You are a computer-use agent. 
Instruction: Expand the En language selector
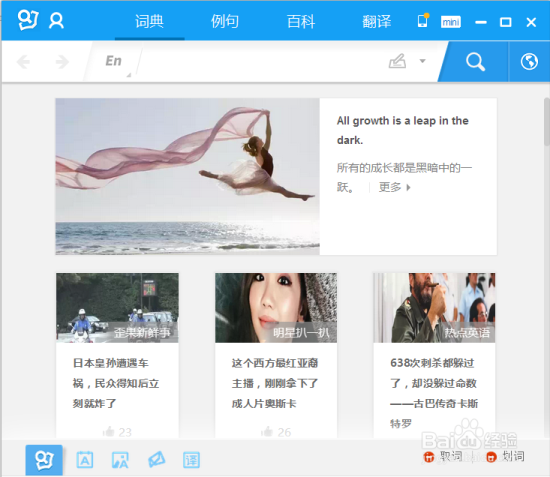(x=114, y=62)
